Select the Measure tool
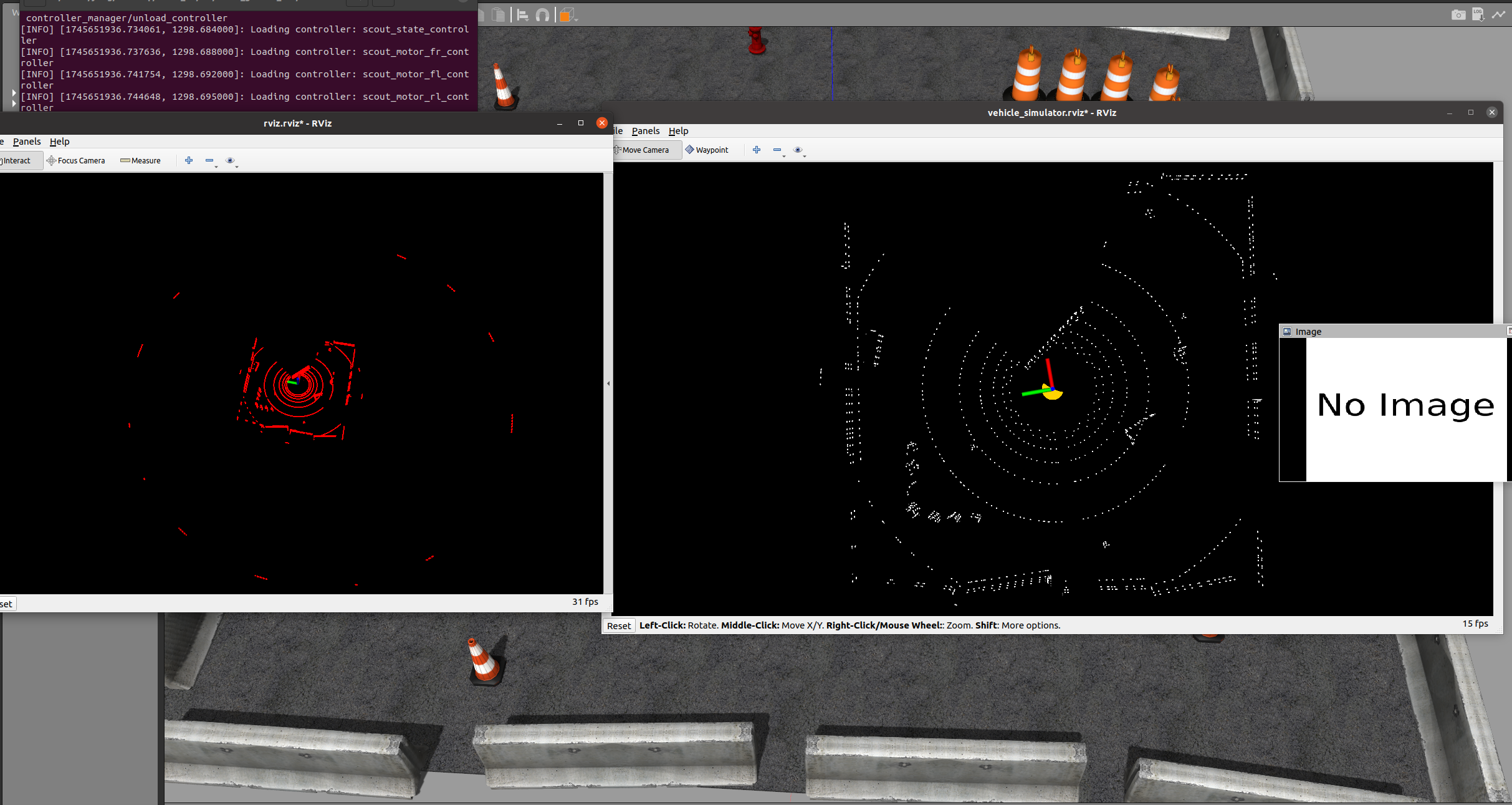The image size is (1512, 805). 140,161
